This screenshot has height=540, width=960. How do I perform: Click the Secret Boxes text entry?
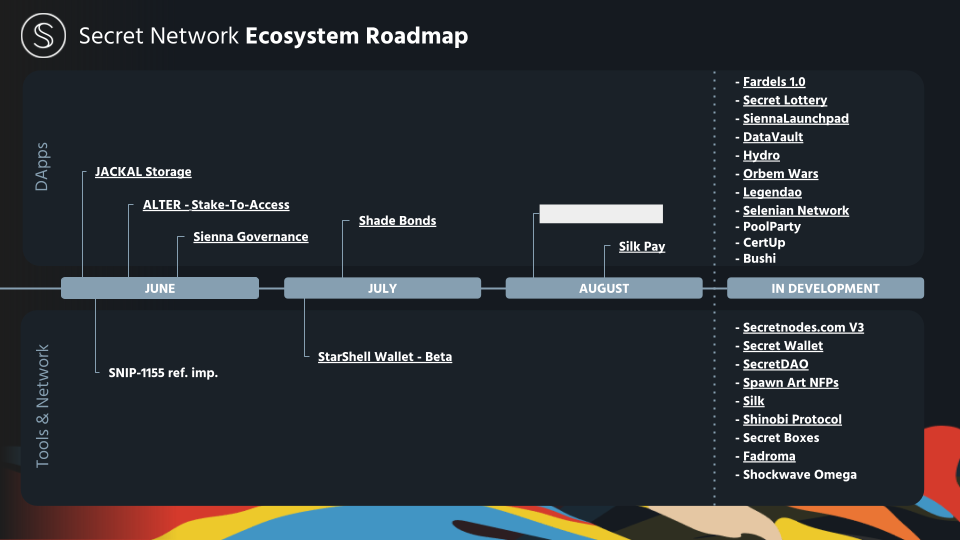tap(781, 438)
